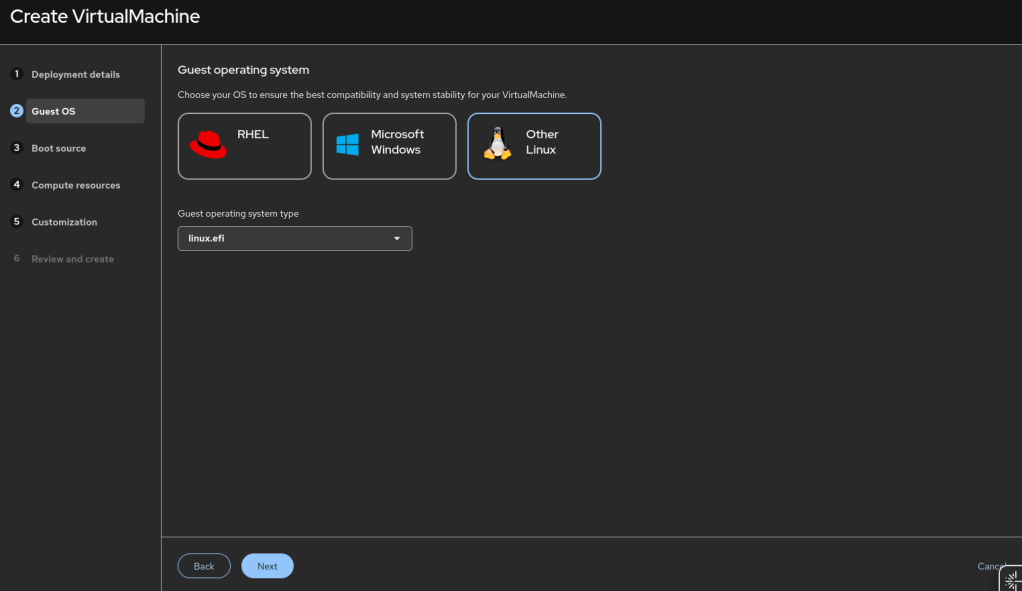Proceed with the Next button
The image size is (1022, 591).
coord(267,566)
